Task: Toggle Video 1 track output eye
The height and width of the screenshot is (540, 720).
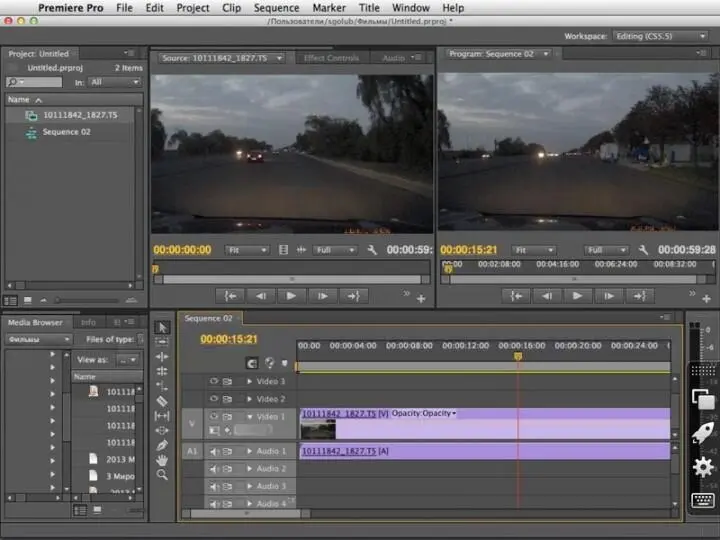Action: 214,416
